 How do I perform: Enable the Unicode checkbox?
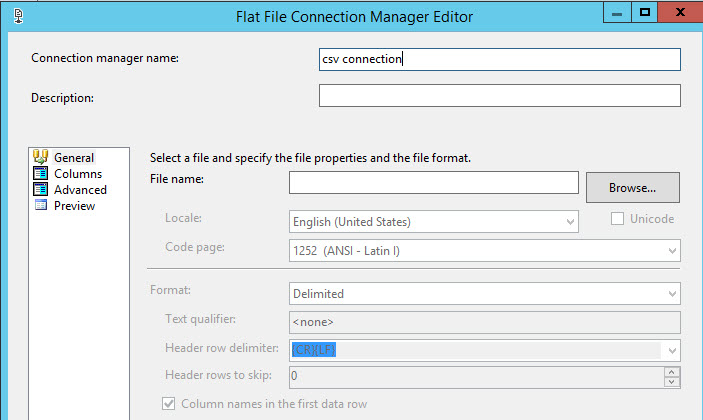(x=616, y=219)
